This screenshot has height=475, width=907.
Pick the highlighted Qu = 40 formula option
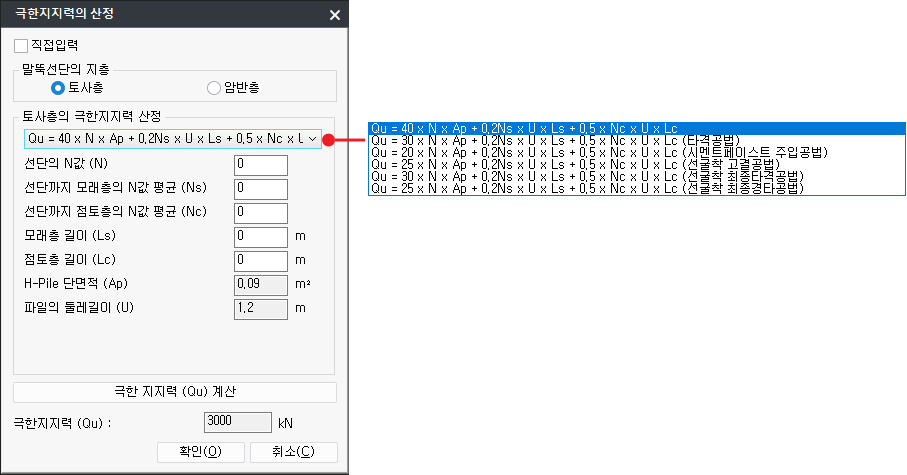(x=524, y=128)
